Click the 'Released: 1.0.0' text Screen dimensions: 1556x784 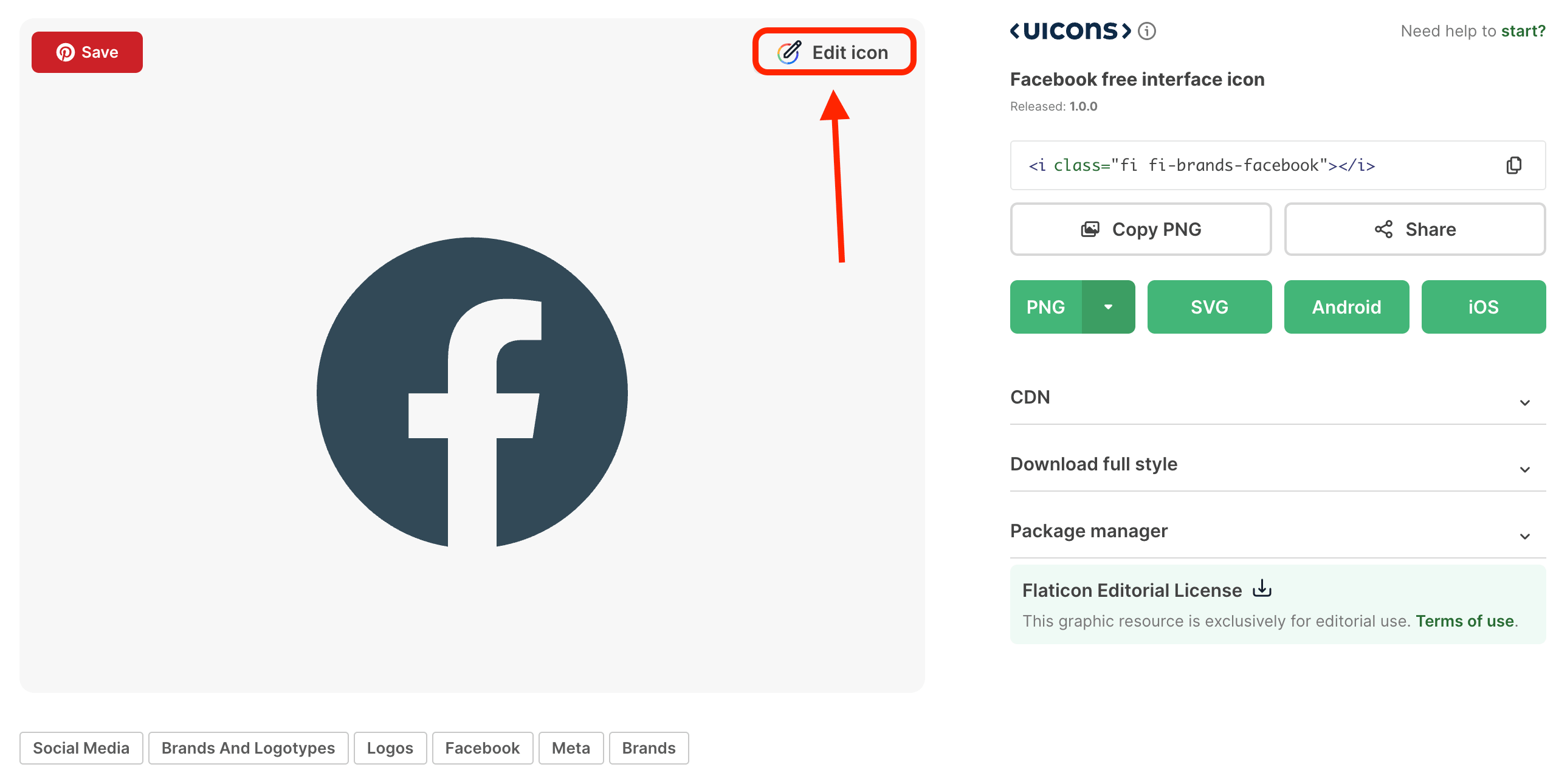(1054, 106)
